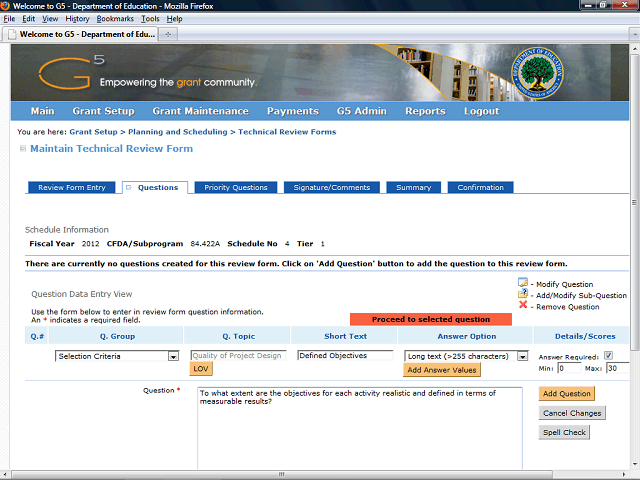Go to the Priority Questions tab

[x=236, y=187]
